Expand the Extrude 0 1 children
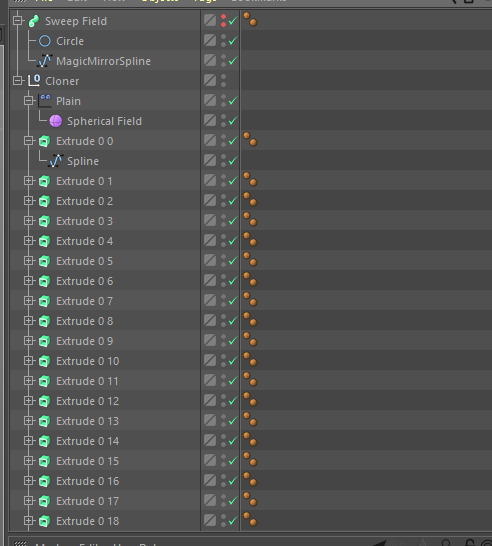Image resolution: width=492 pixels, height=546 pixels. coord(29,181)
